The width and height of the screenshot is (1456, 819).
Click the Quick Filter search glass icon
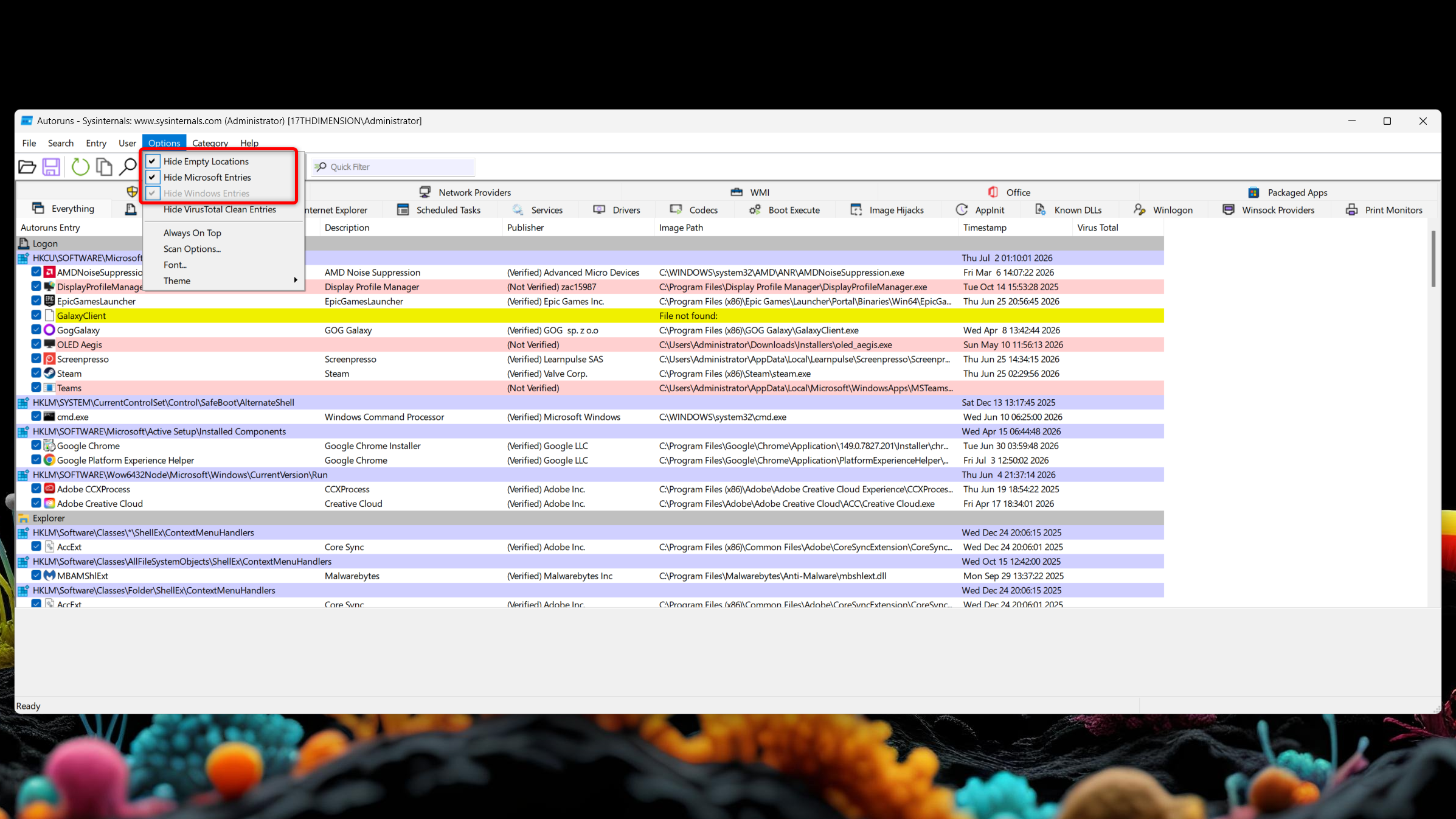click(x=321, y=167)
